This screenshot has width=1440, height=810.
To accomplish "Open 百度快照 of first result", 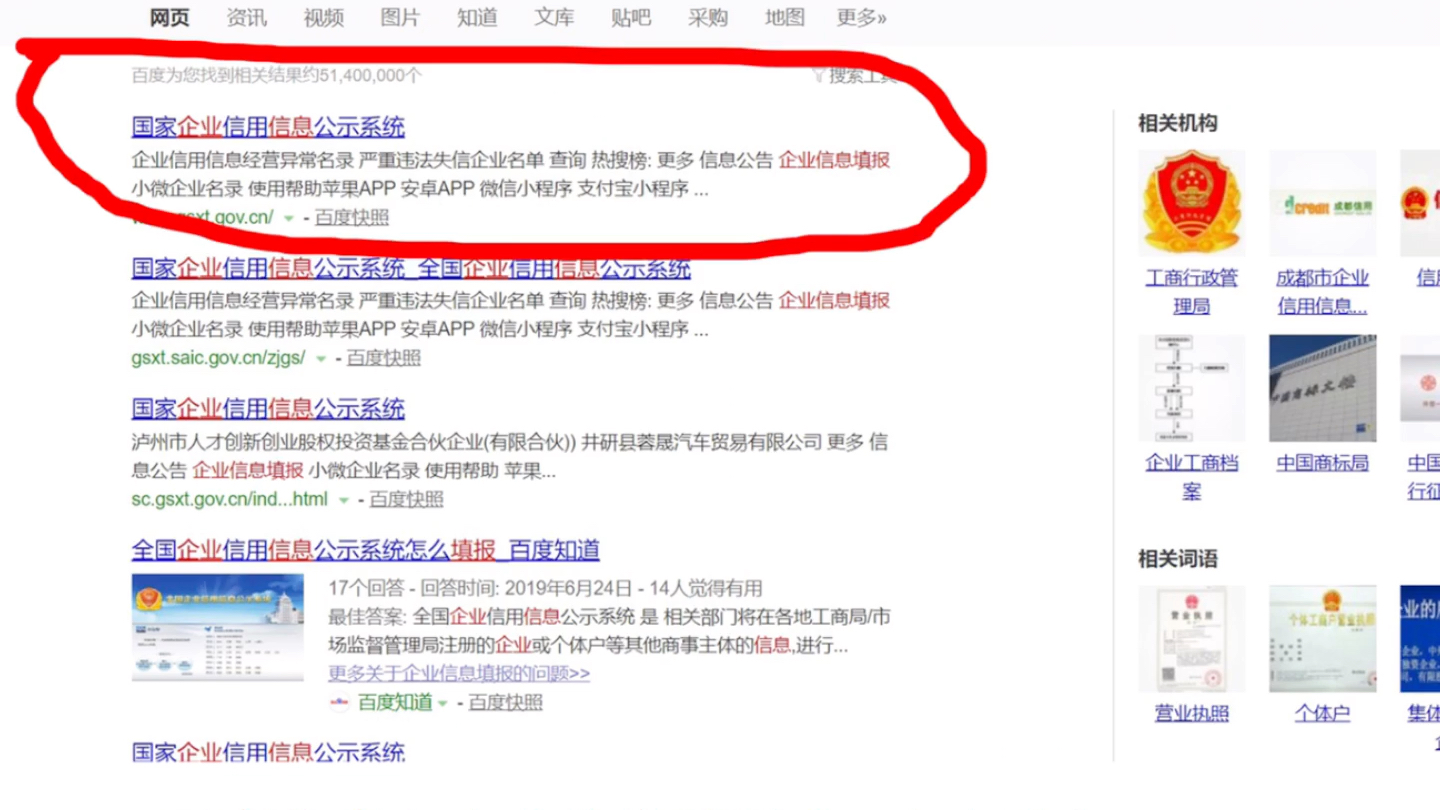I will pos(352,217).
